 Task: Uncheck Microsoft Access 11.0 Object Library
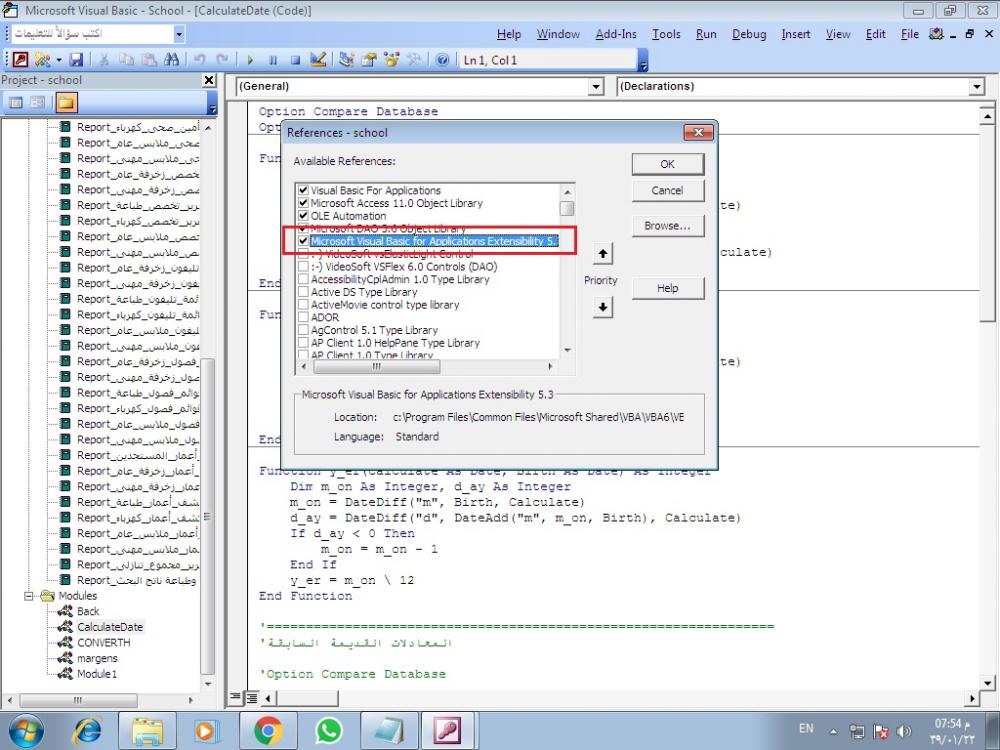point(304,203)
